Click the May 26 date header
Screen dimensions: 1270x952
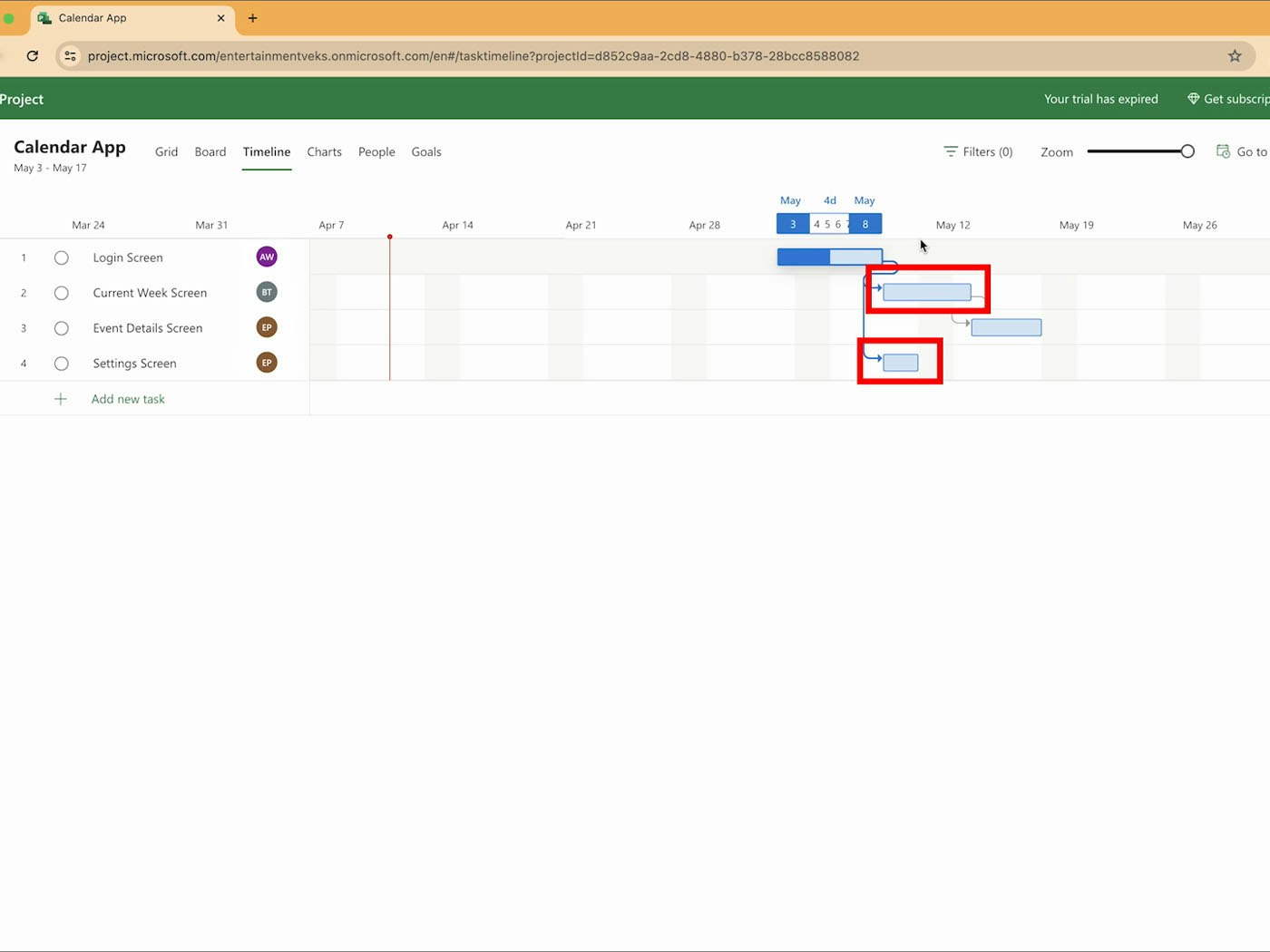click(x=1199, y=225)
